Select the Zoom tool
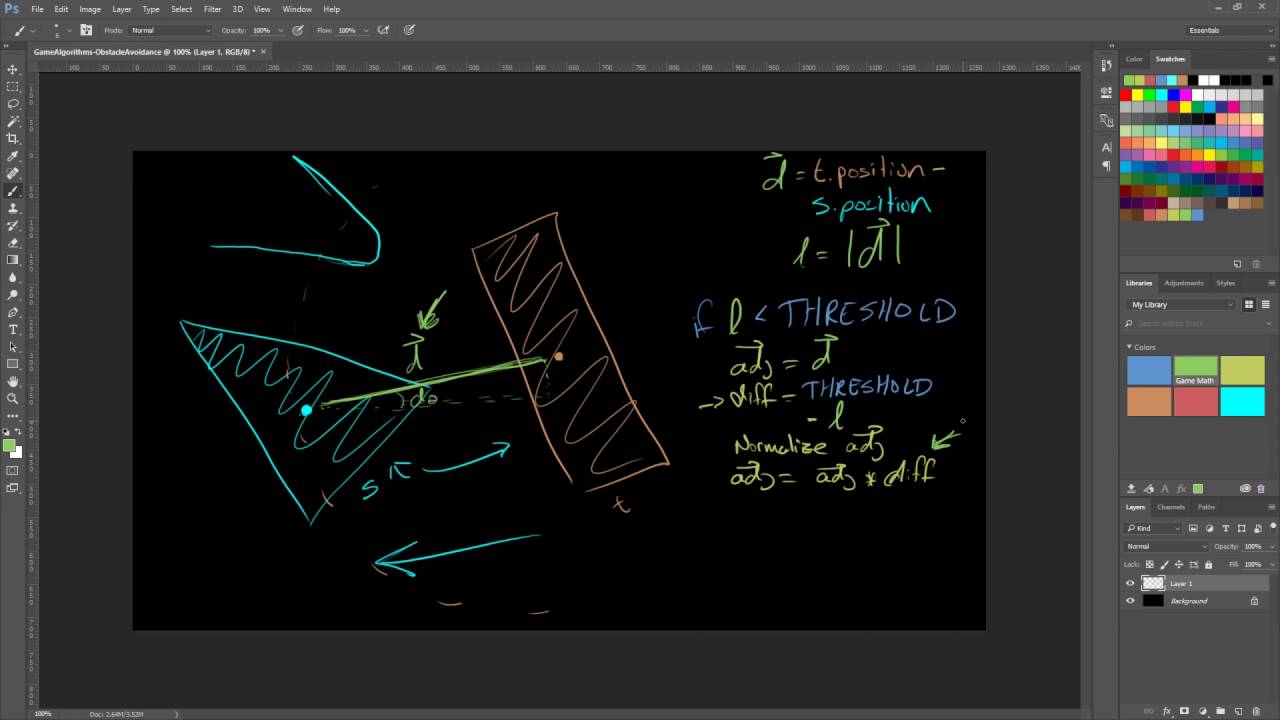 point(13,398)
